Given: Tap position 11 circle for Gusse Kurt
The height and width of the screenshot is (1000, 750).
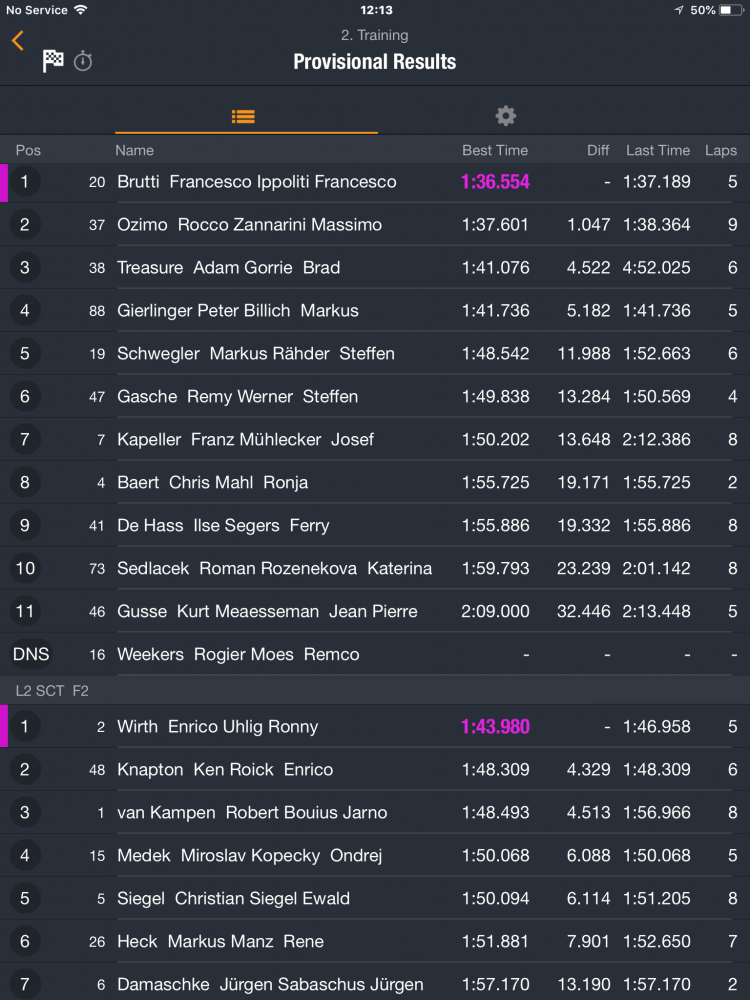Looking at the screenshot, I should (25, 611).
